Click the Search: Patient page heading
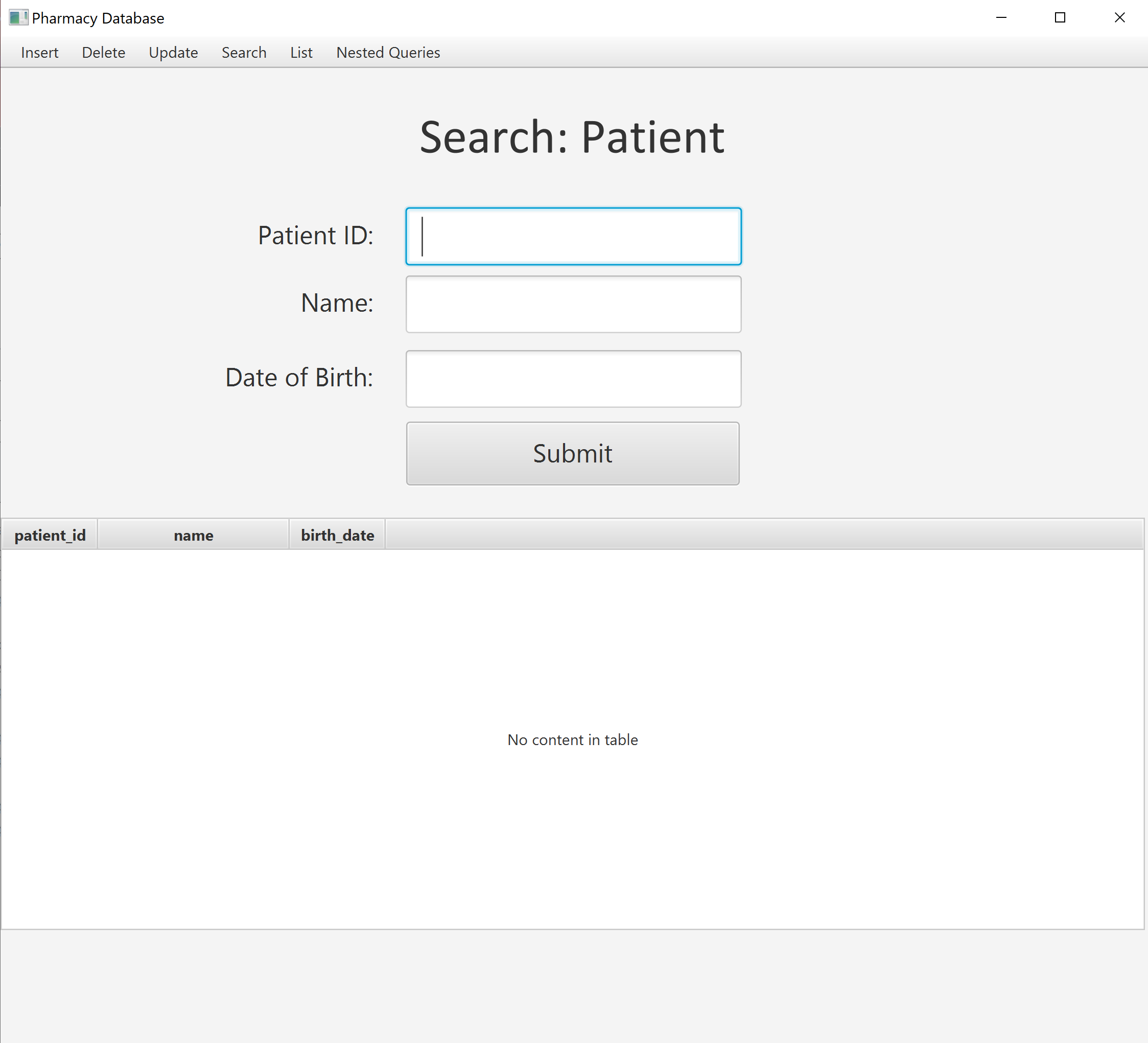Screen dimensions: 1148x1043 572,137
